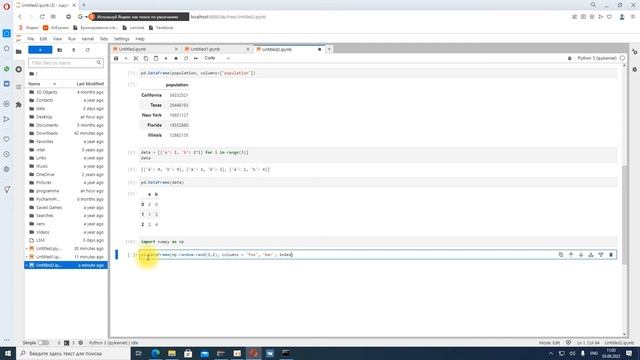Open the View menu
The height and width of the screenshot is (360, 640).
(58, 39)
